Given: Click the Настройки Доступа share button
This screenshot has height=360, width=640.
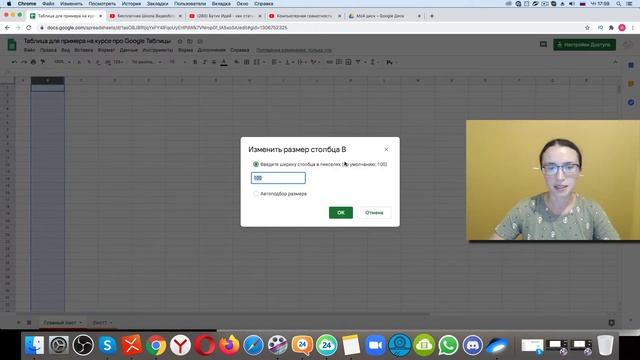Looking at the screenshot, I should pos(584,44).
